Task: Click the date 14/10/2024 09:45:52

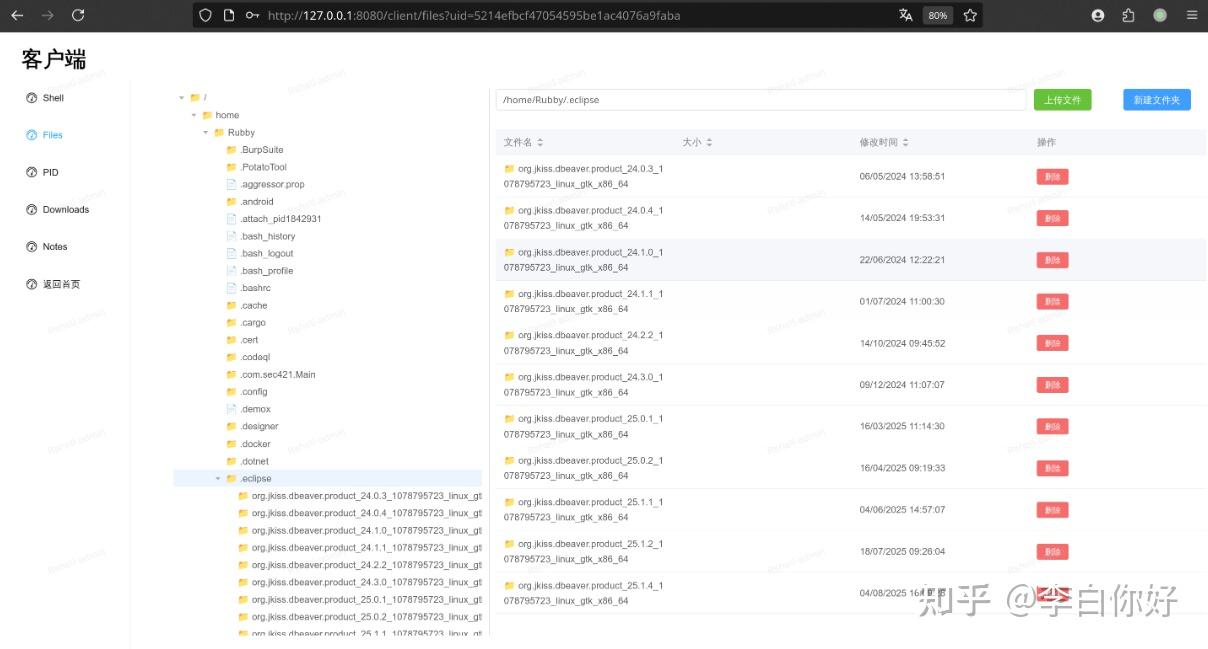Action: point(902,343)
